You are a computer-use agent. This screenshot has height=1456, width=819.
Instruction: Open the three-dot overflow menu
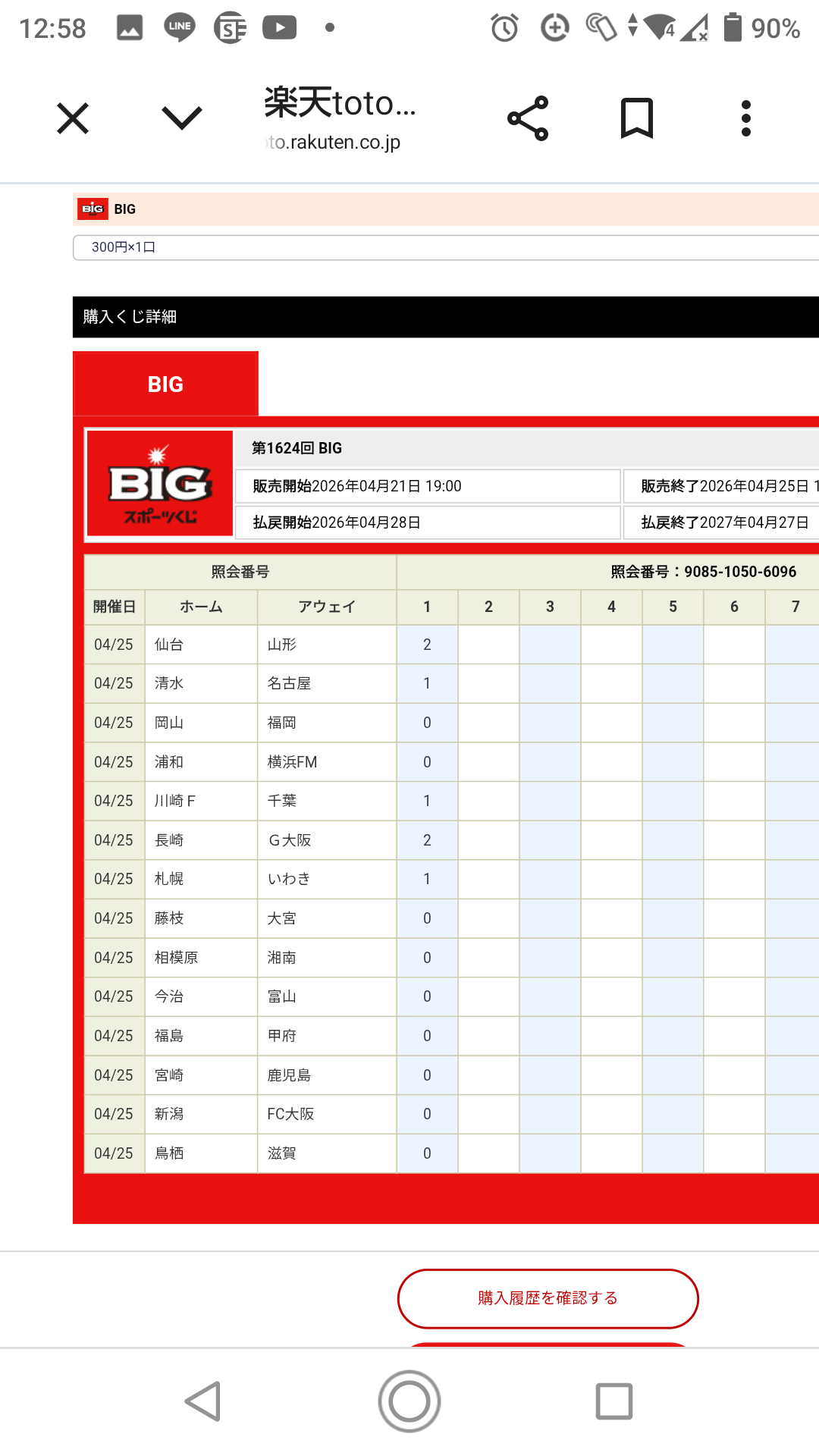click(746, 118)
